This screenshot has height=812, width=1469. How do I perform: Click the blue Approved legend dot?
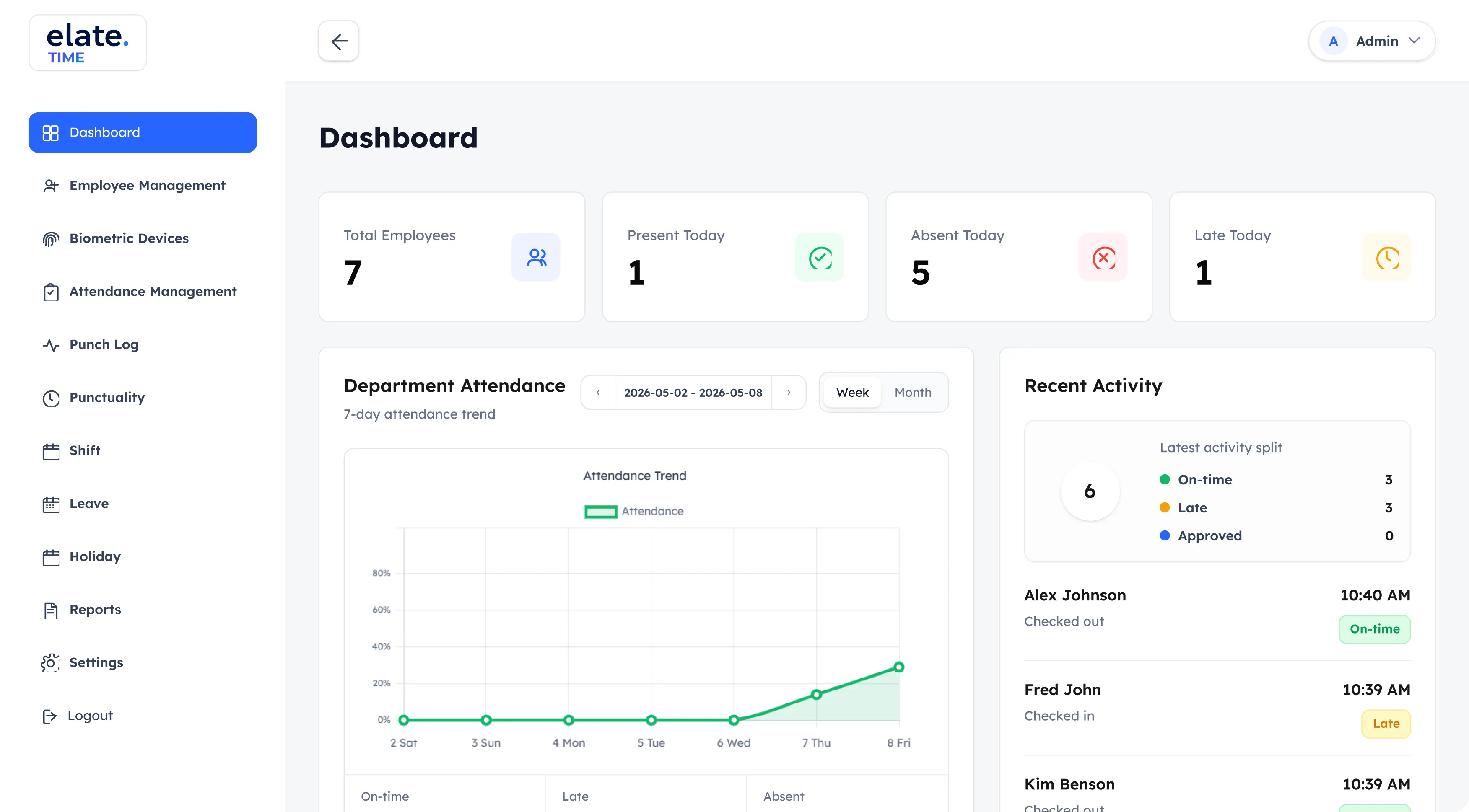(x=1165, y=535)
